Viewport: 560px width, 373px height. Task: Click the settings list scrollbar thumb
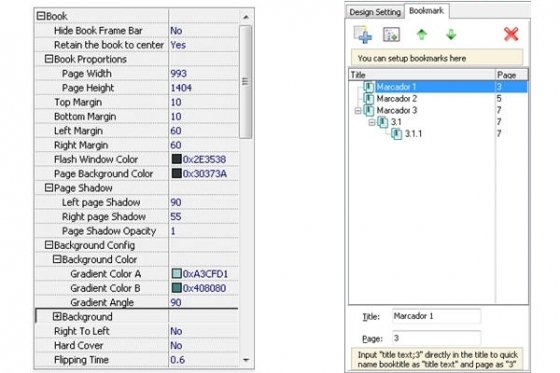(245, 81)
